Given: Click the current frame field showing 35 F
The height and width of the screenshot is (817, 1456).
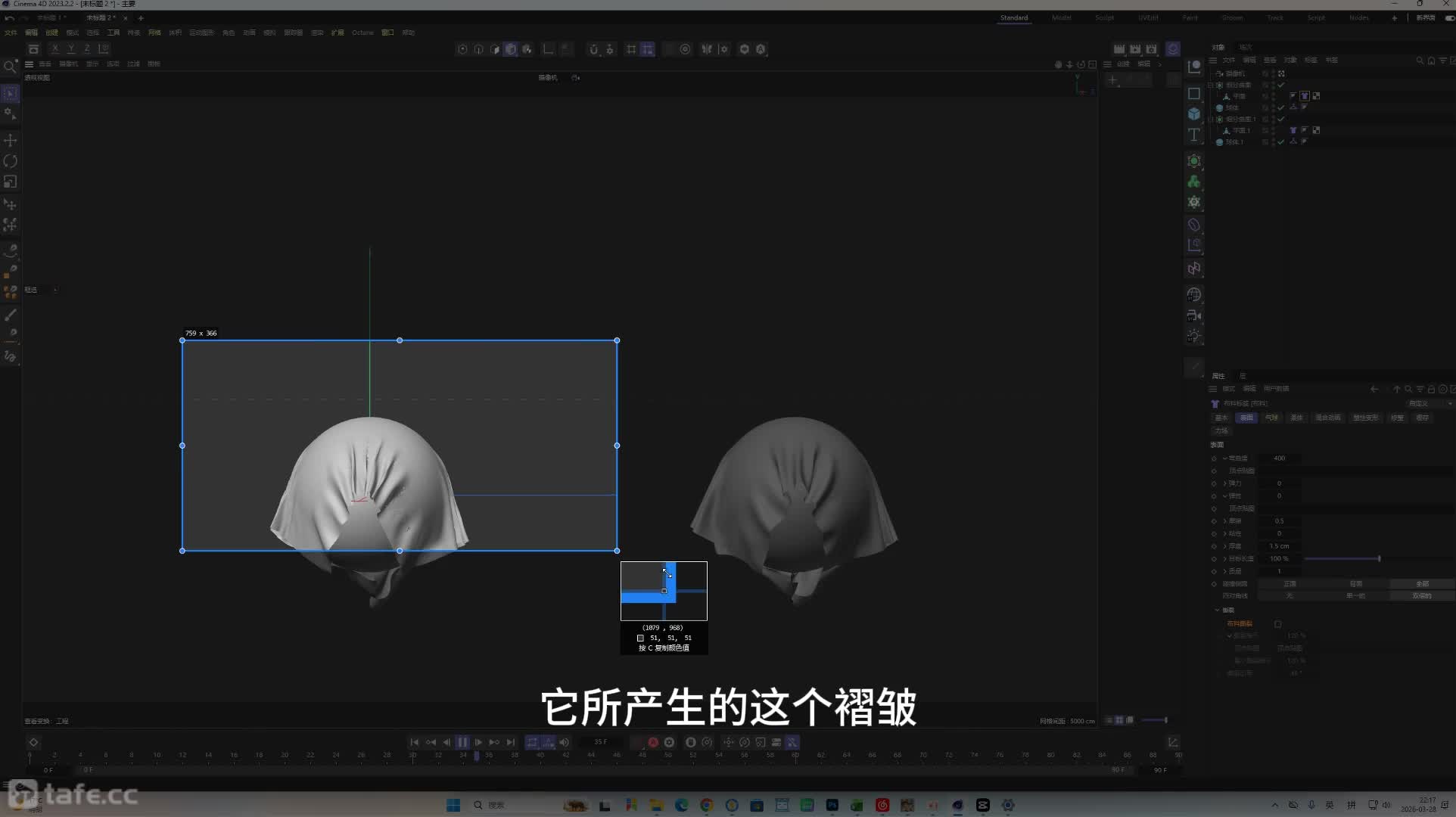Looking at the screenshot, I should pos(601,742).
